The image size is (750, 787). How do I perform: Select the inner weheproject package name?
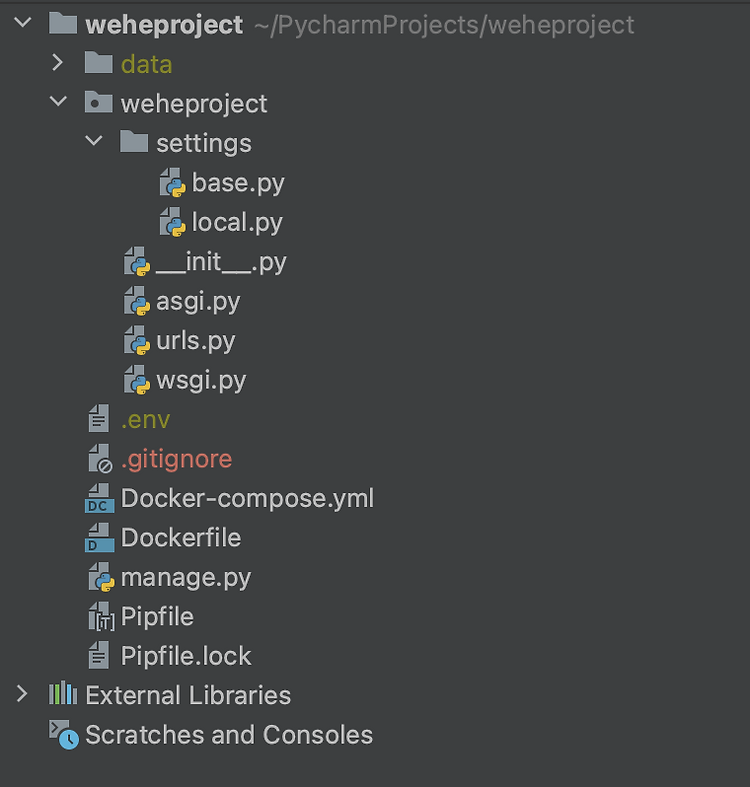[194, 104]
